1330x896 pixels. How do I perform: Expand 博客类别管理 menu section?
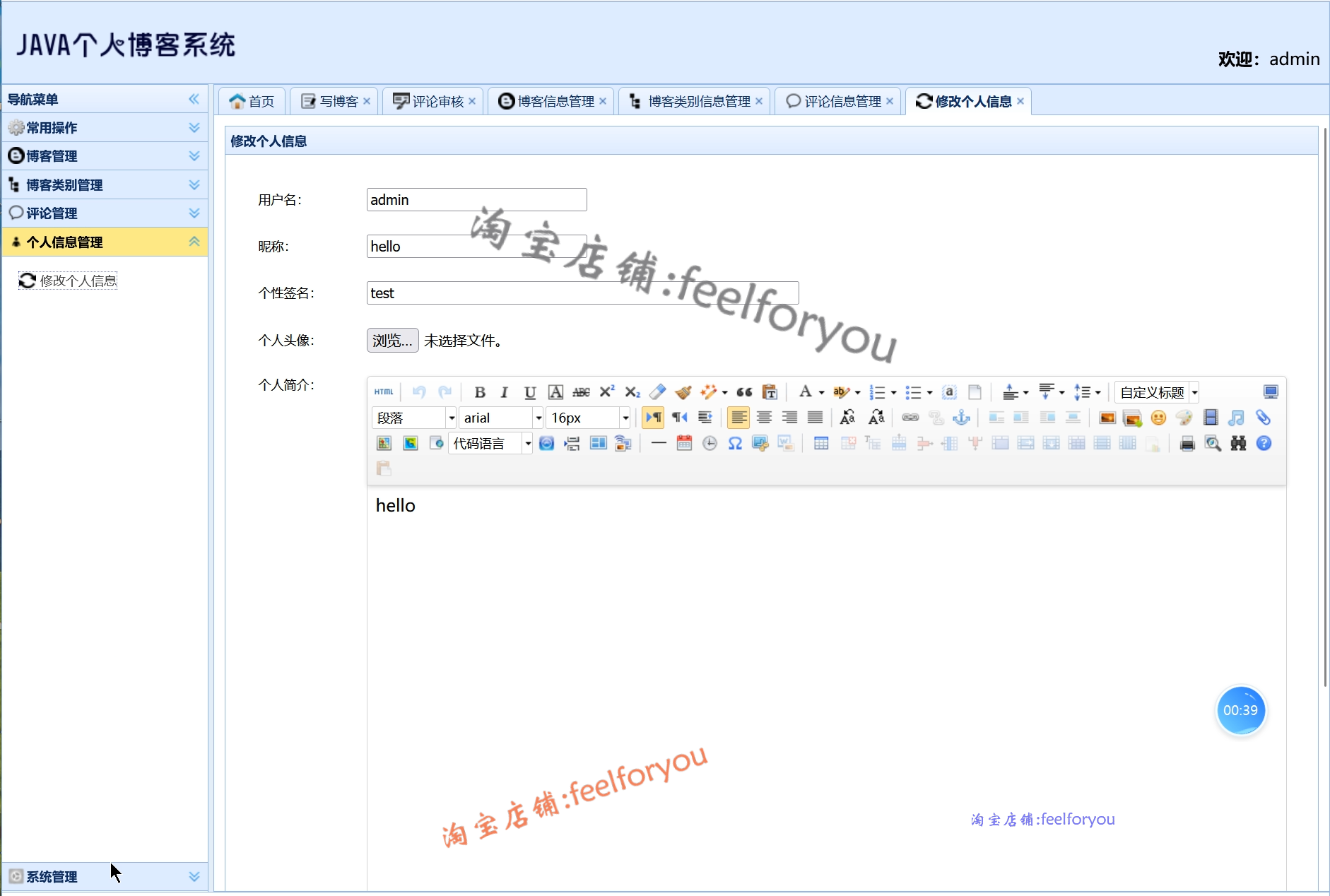click(105, 184)
